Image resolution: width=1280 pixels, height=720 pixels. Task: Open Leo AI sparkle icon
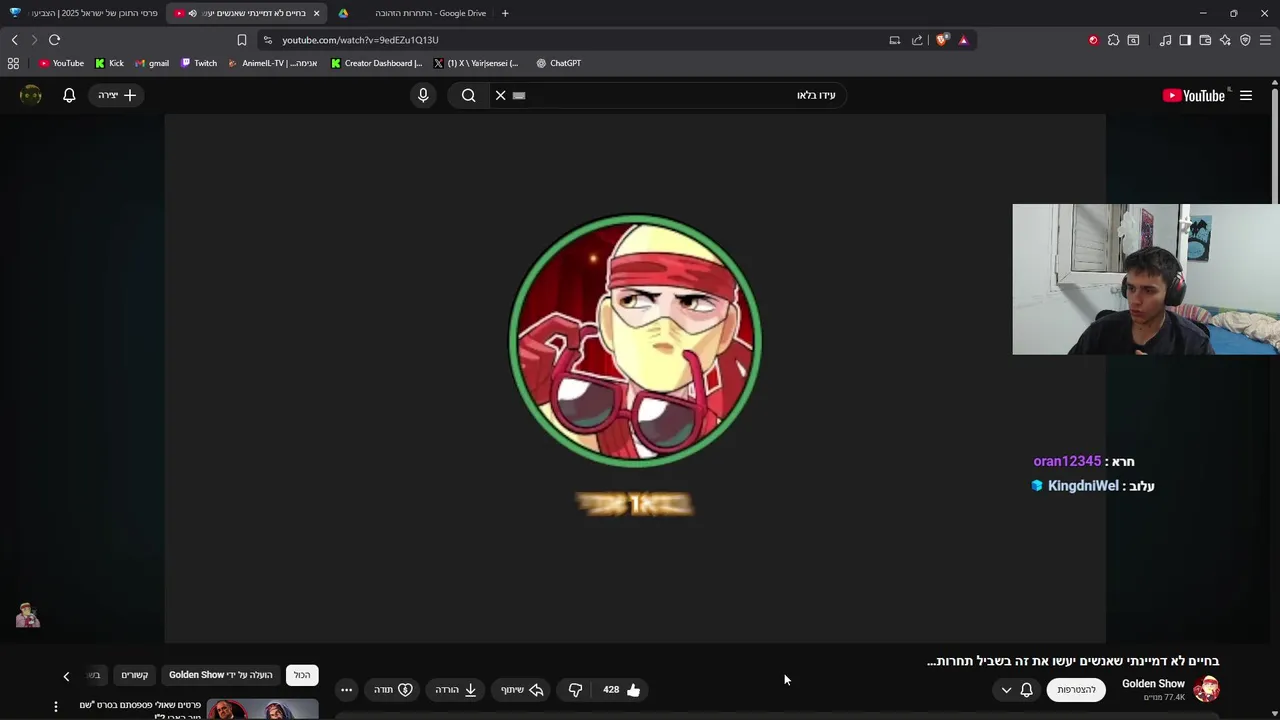pos(1225,40)
